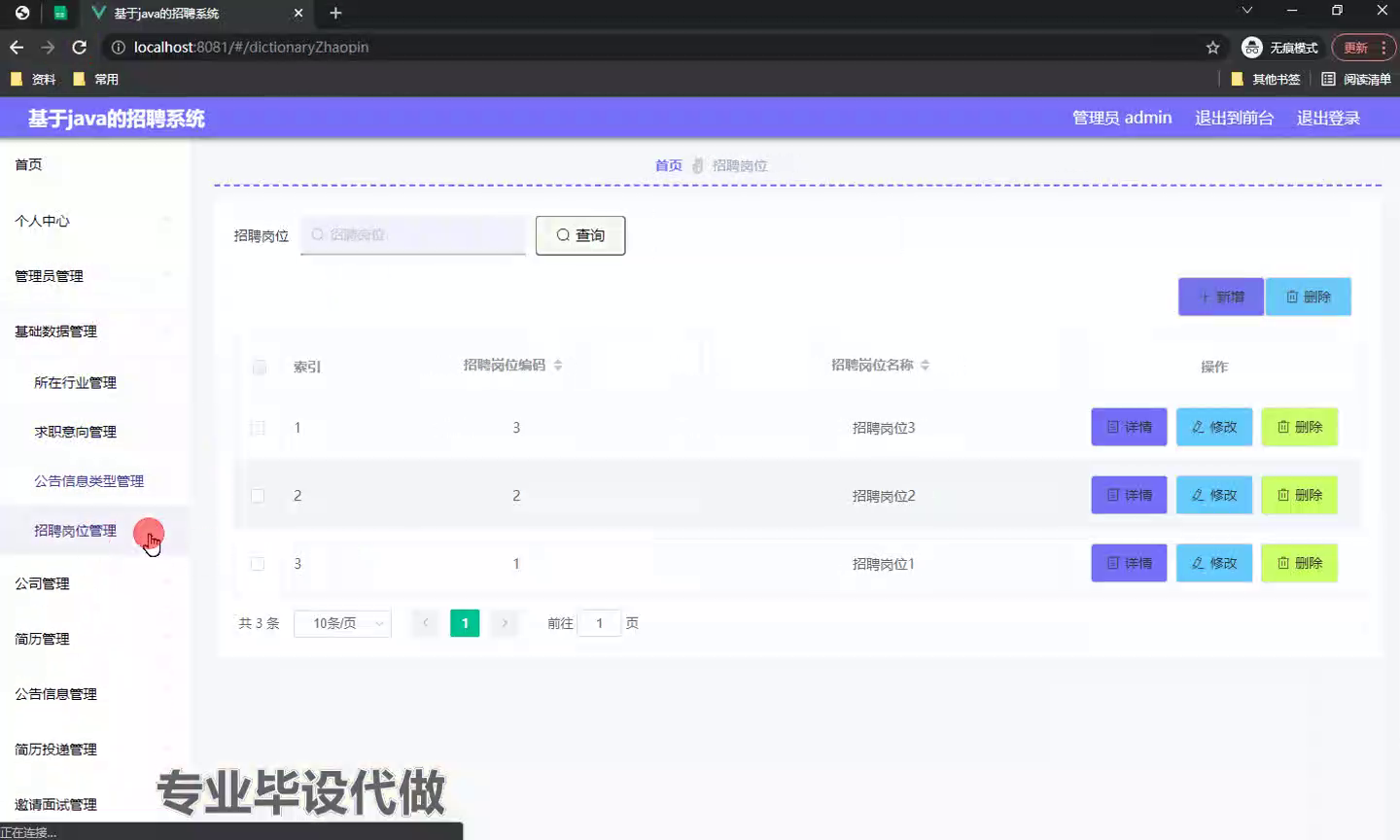The image size is (1400, 840).
Task: Open a new browser tab with plus
Action: pyautogui.click(x=335, y=13)
